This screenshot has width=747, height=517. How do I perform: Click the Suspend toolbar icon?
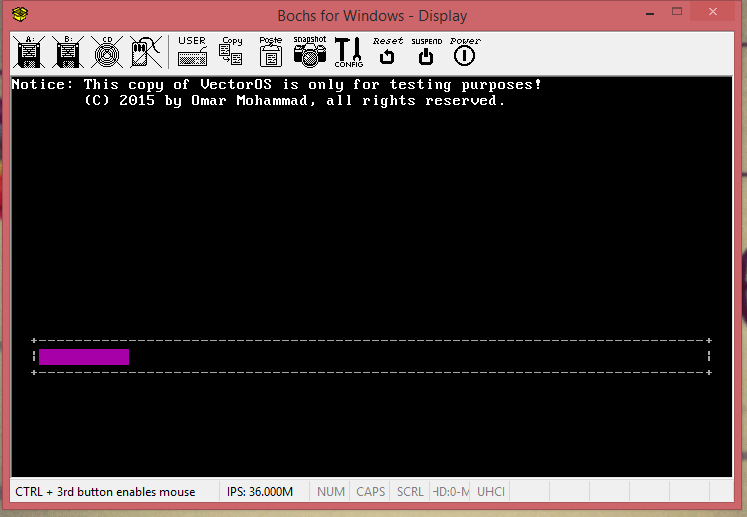coord(426,51)
